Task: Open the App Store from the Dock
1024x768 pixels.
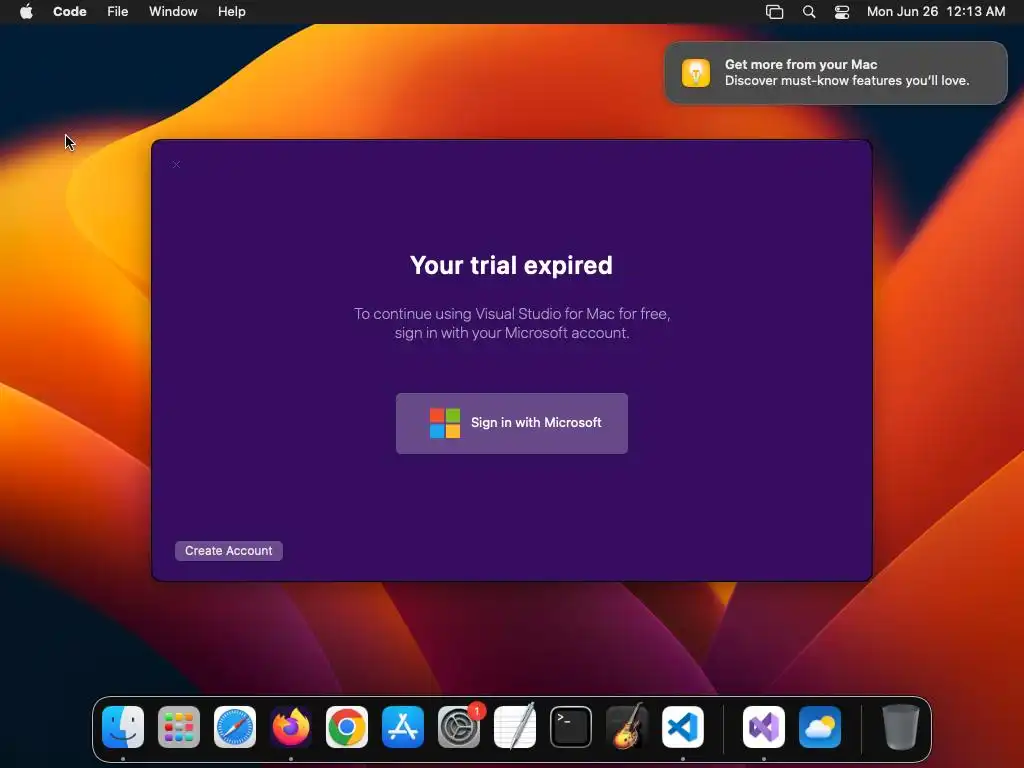Action: (403, 727)
